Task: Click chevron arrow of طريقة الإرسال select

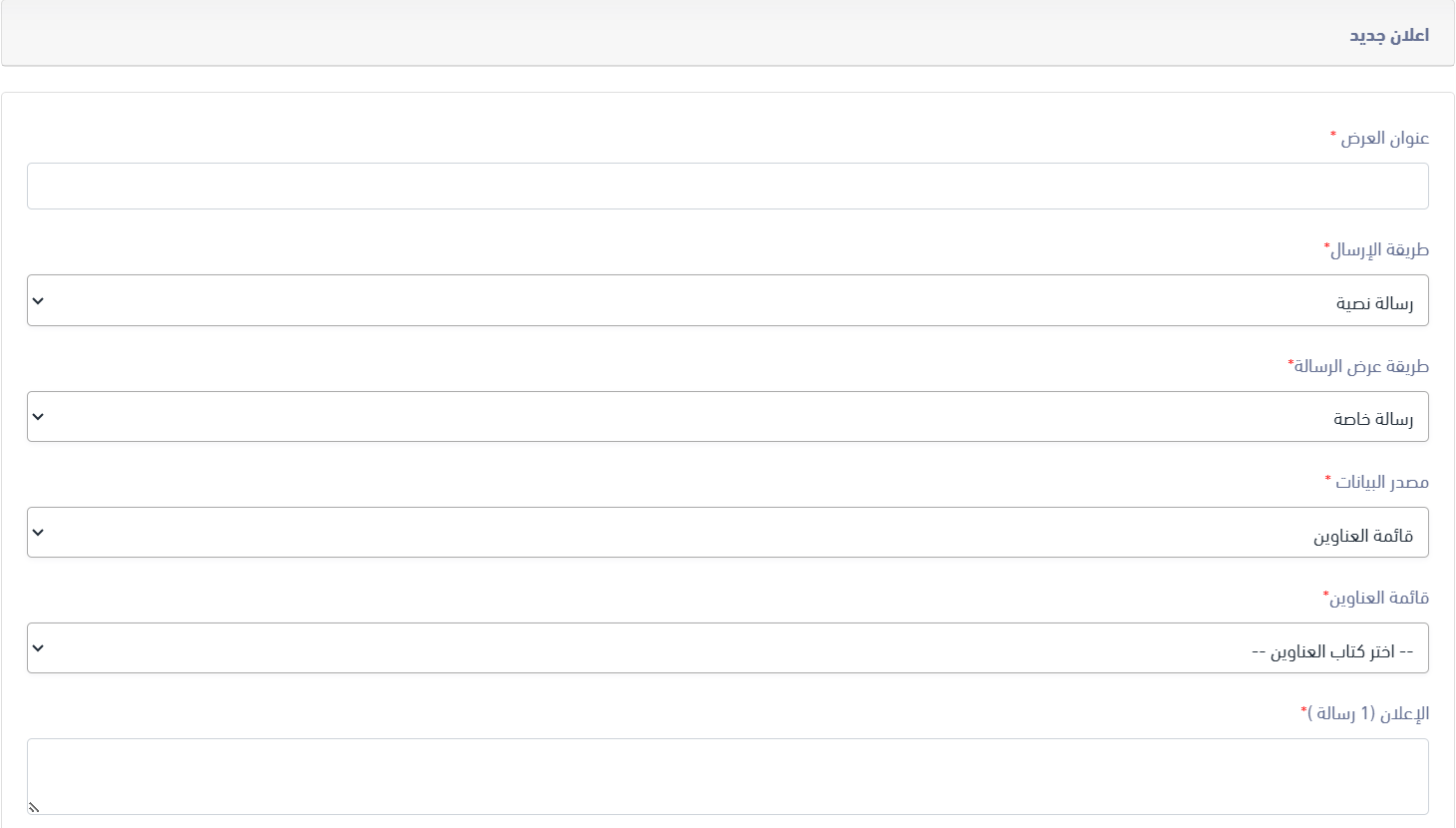Action: click(x=38, y=300)
